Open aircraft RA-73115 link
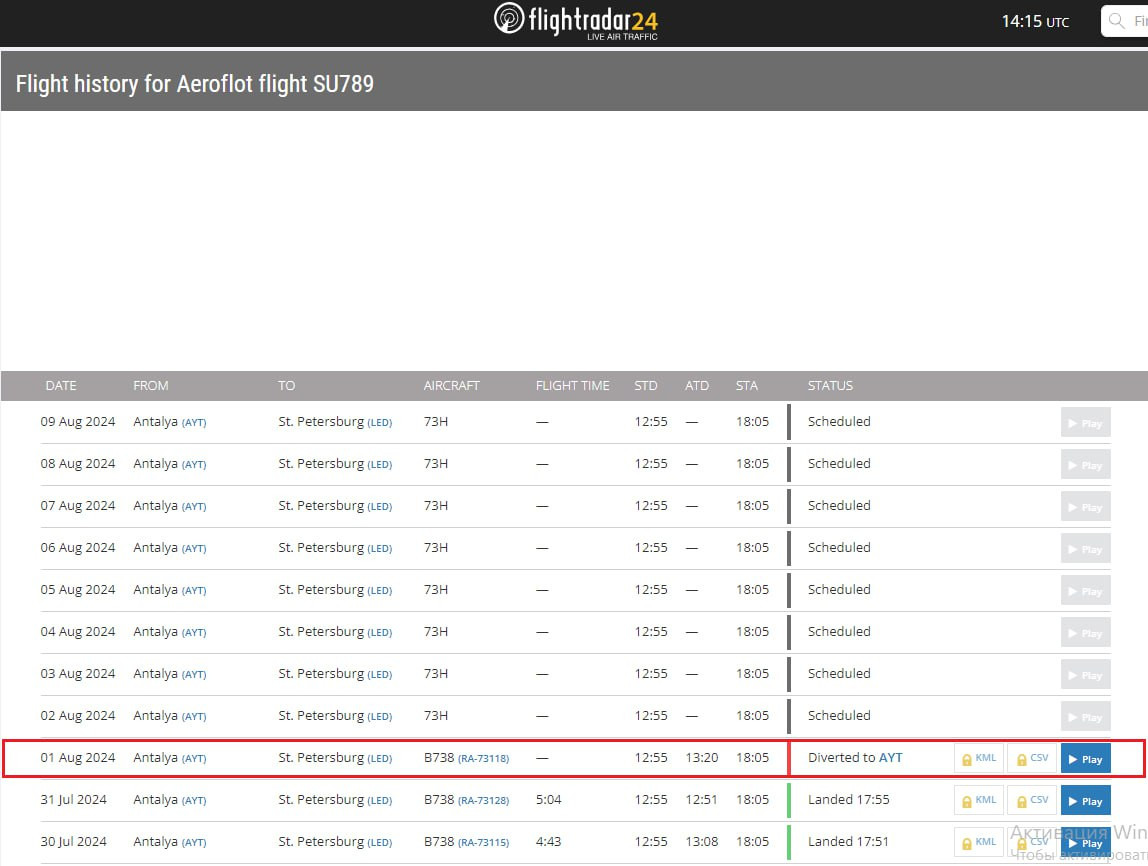This screenshot has width=1148, height=866. [x=483, y=842]
